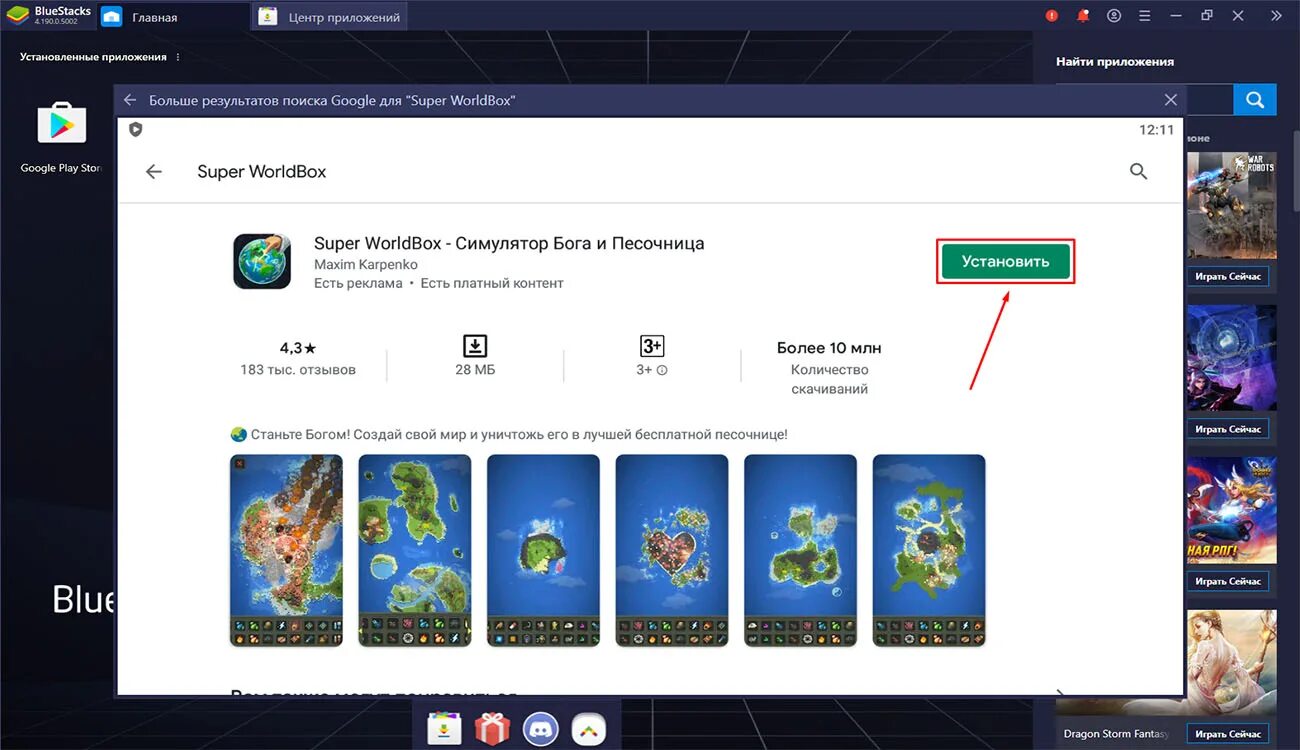Open fifth screenshot thumbnail
The height and width of the screenshot is (750, 1300).
coord(800,551)
